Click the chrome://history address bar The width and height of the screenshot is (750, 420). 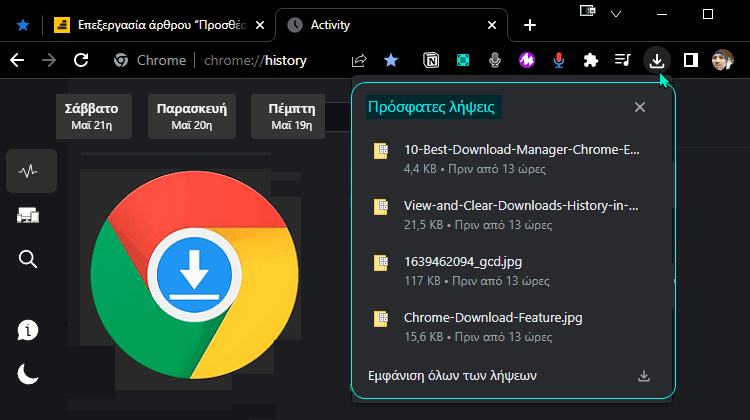pyautogui.click(x=255, y=60)
